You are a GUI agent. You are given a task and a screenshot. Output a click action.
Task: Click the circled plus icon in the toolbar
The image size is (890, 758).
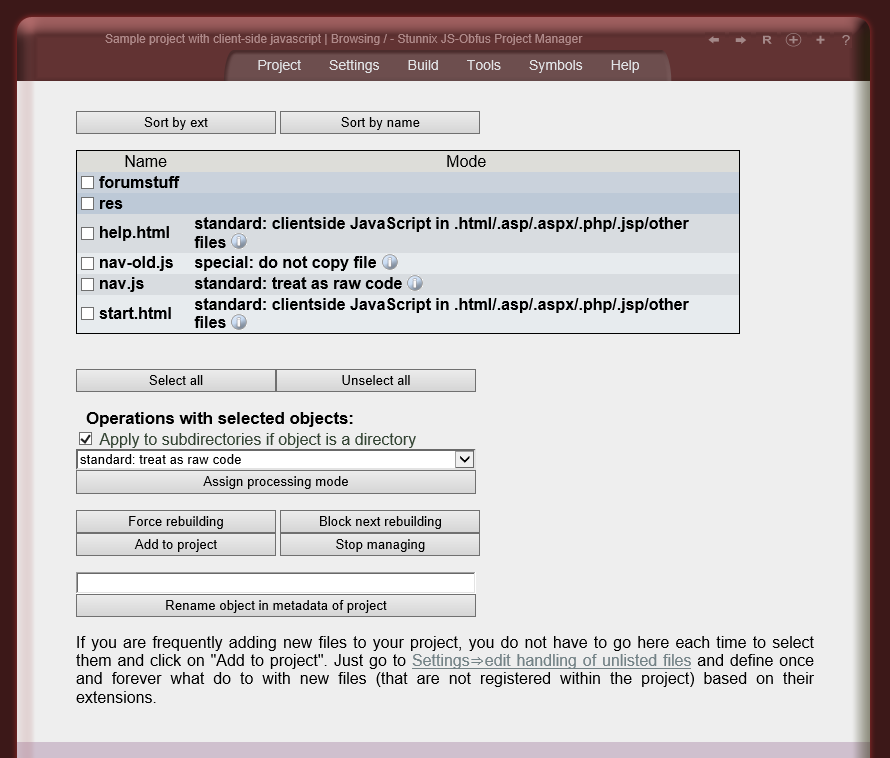tap(792, 39)
